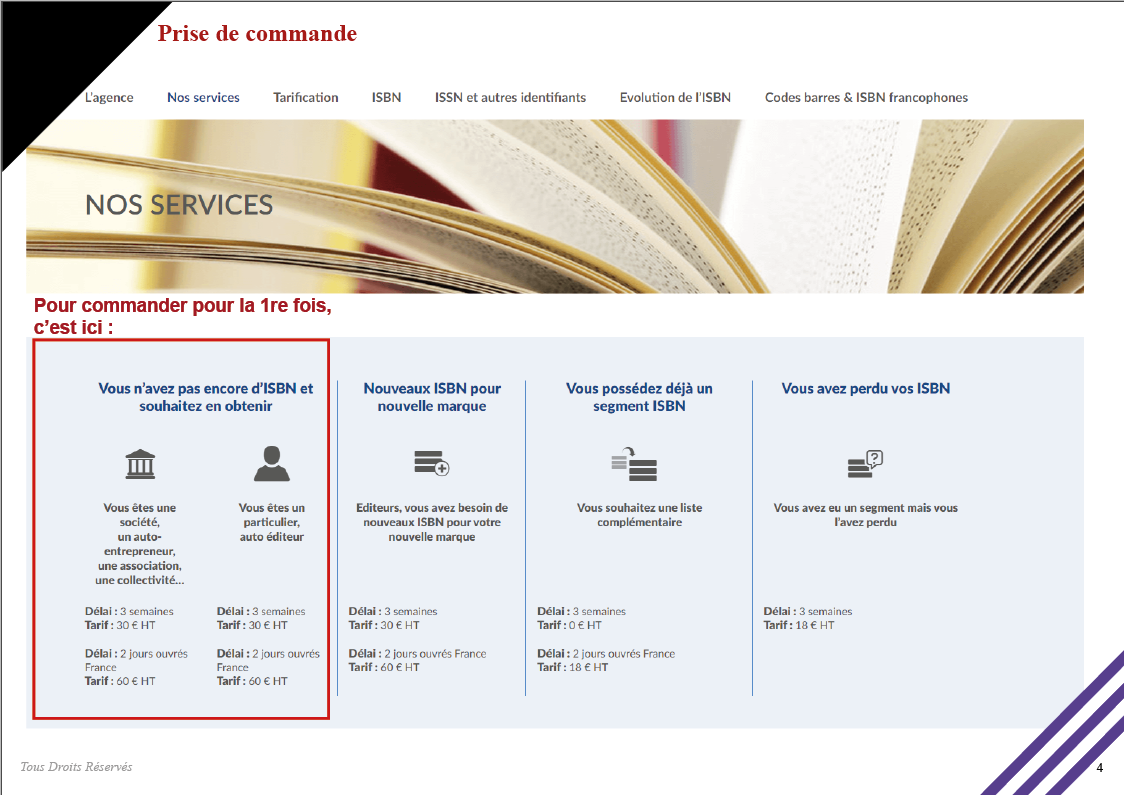
Task: Click the question mark lost ISBN icon
Action: tap(865, 464)
